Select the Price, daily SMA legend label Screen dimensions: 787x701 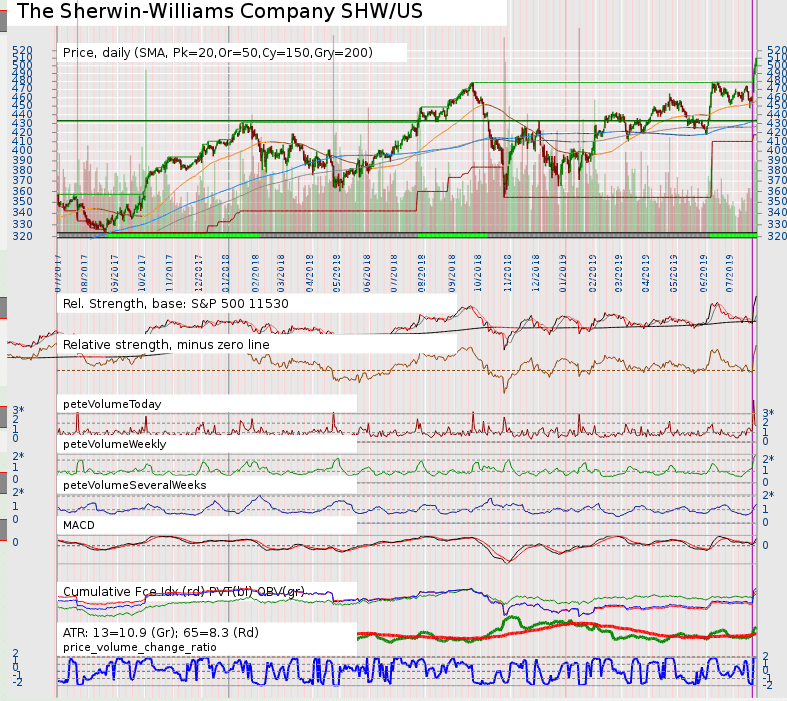tap(218, 53)
